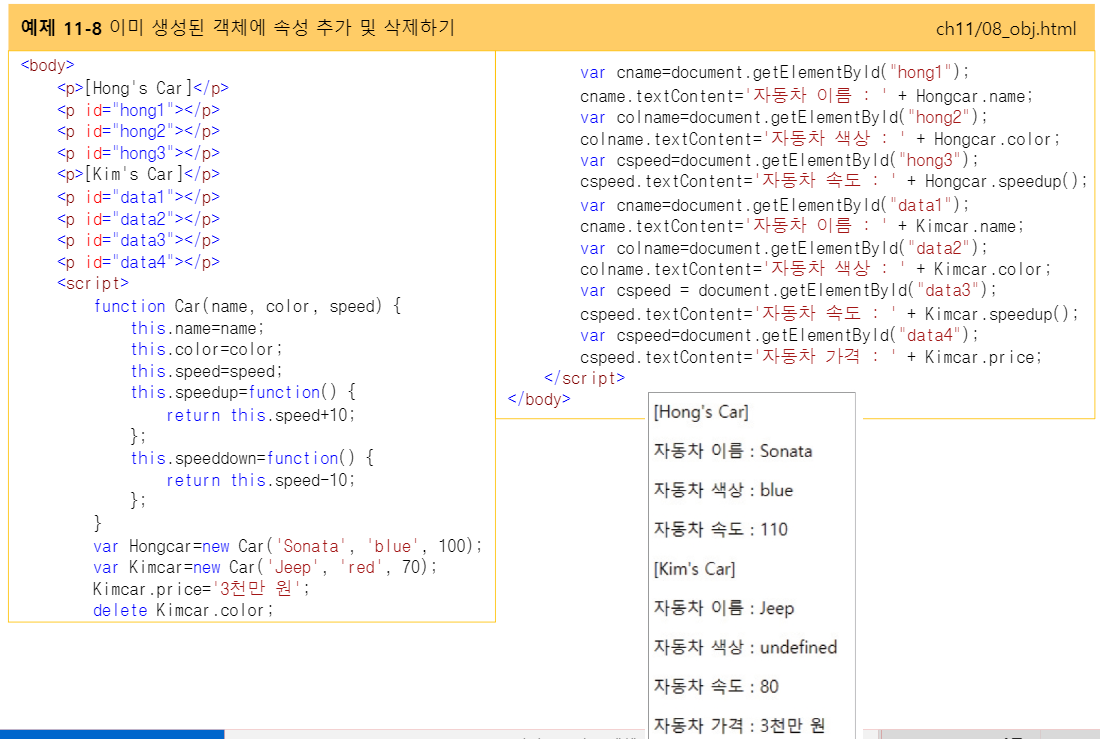1100x739 pixels.
Task: Click the code line <p>[Kim's Car]</p>
Action: (x=138, y=174)
